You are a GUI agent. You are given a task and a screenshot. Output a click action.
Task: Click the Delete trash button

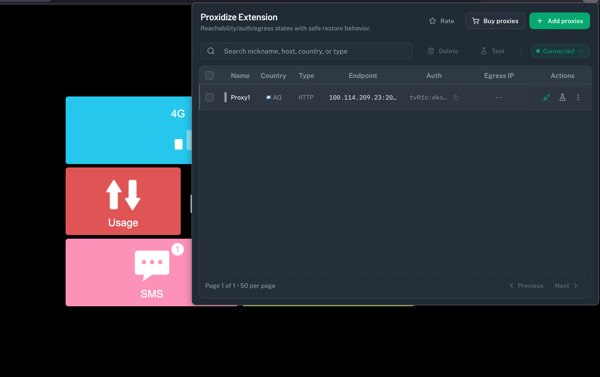tap(443, 51)
